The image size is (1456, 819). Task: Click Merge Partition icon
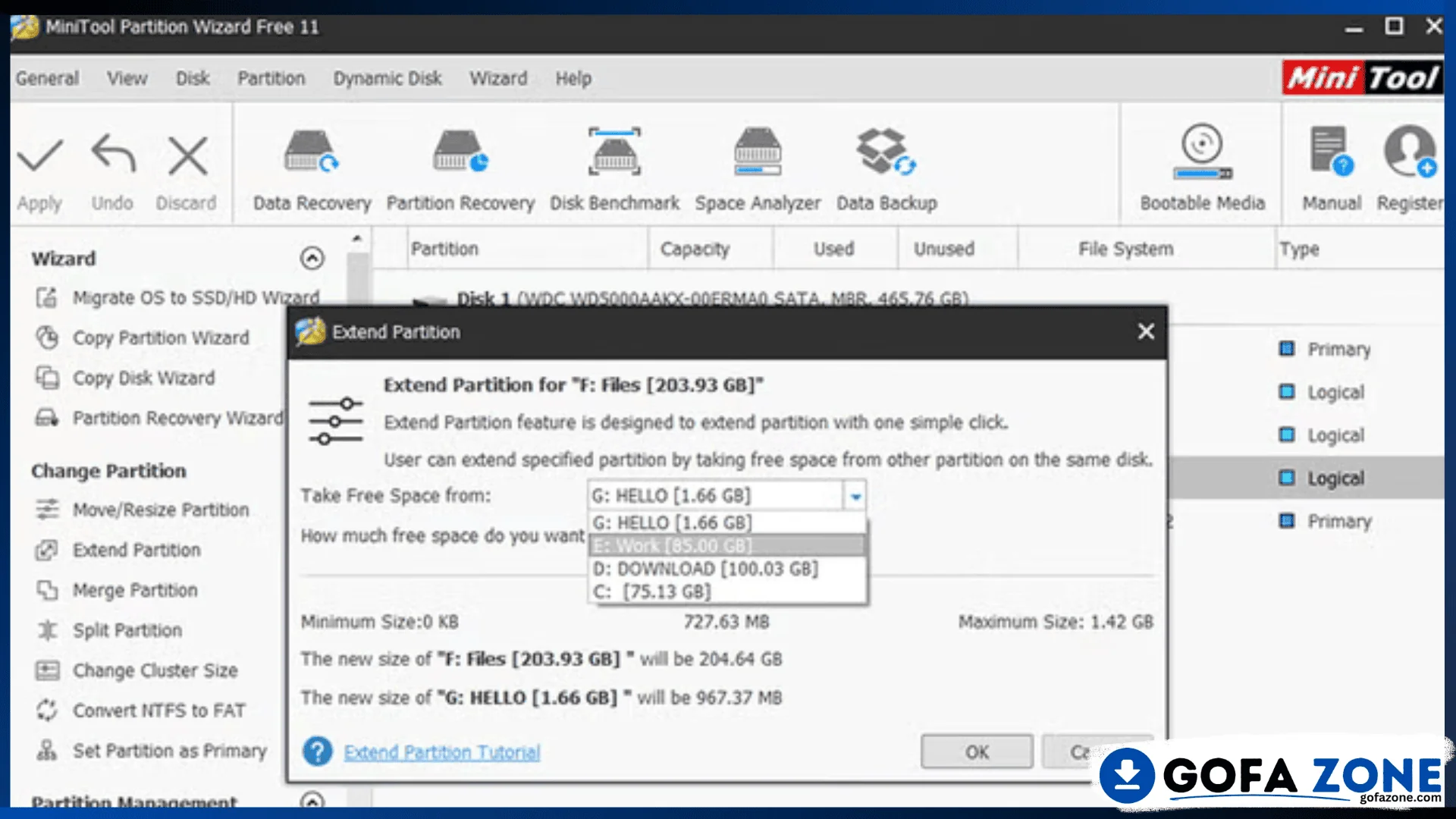pyautogui.click(x=47, y=590)
